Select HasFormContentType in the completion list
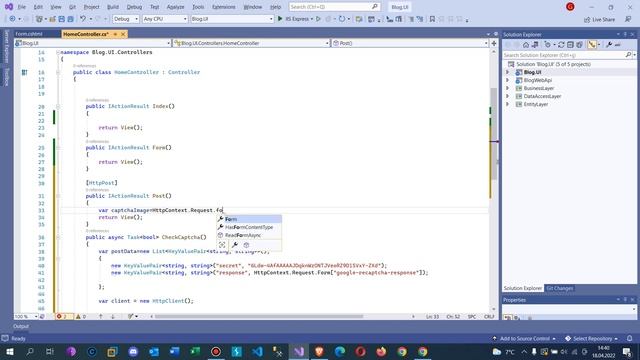Screen dimensions: 640x360 click(249, 227)
